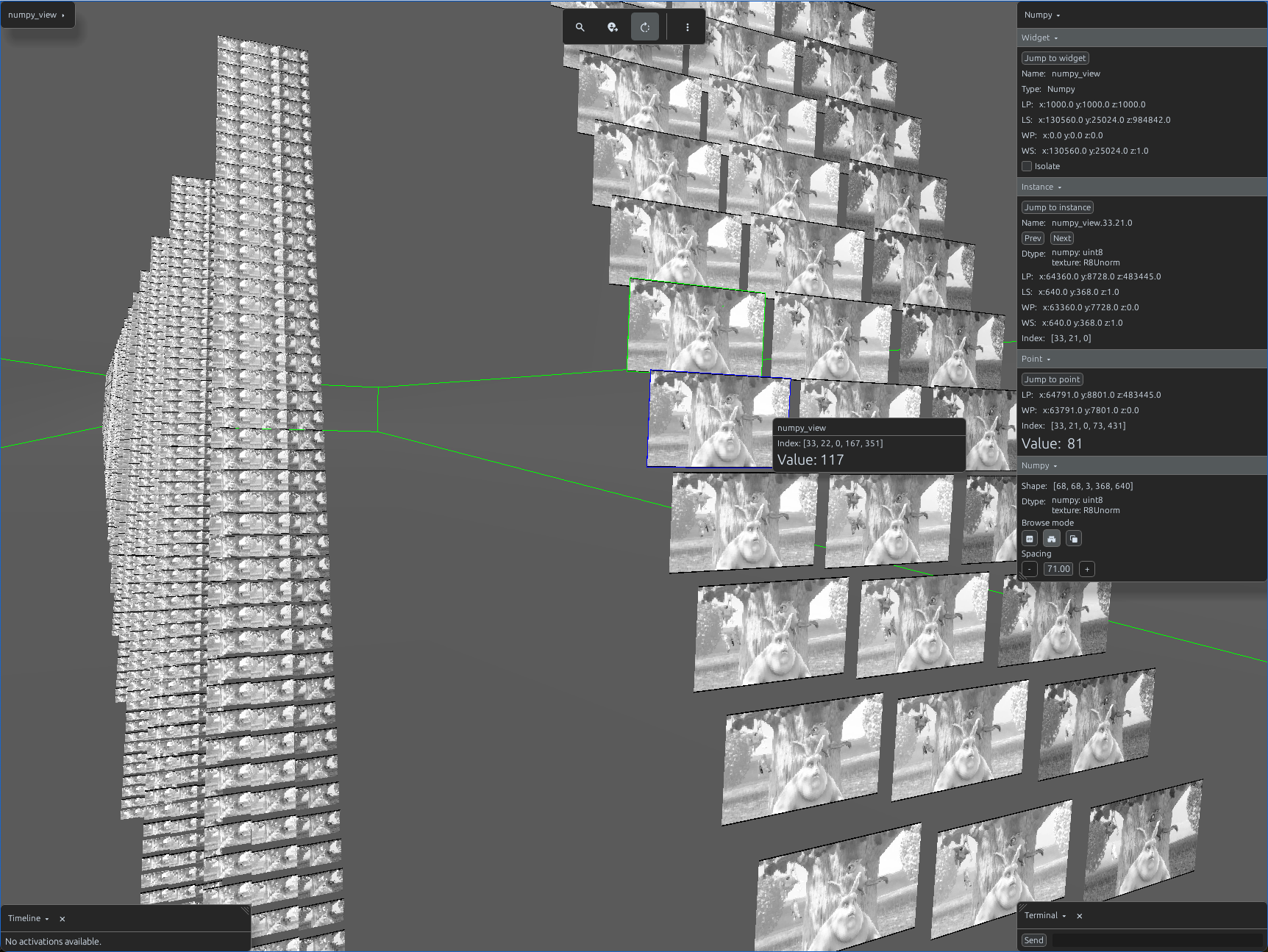Close the Terminal panel
This screenshot has width=1268, height=952.
point(1080,916)
